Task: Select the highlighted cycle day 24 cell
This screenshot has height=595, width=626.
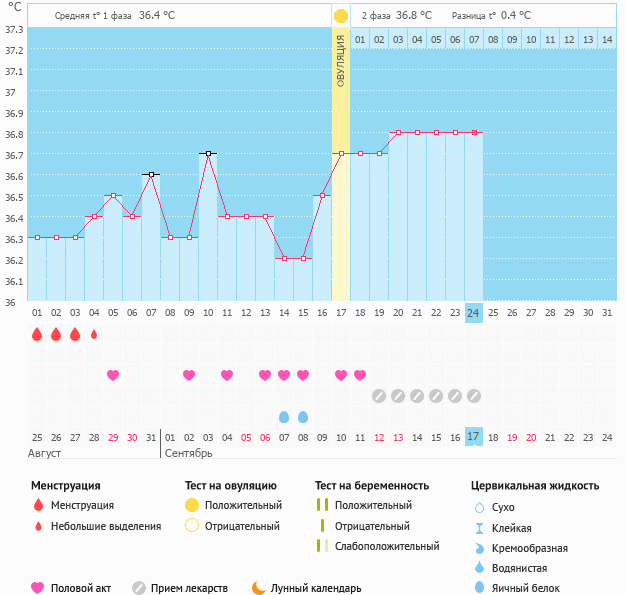Action: (474, 313)
